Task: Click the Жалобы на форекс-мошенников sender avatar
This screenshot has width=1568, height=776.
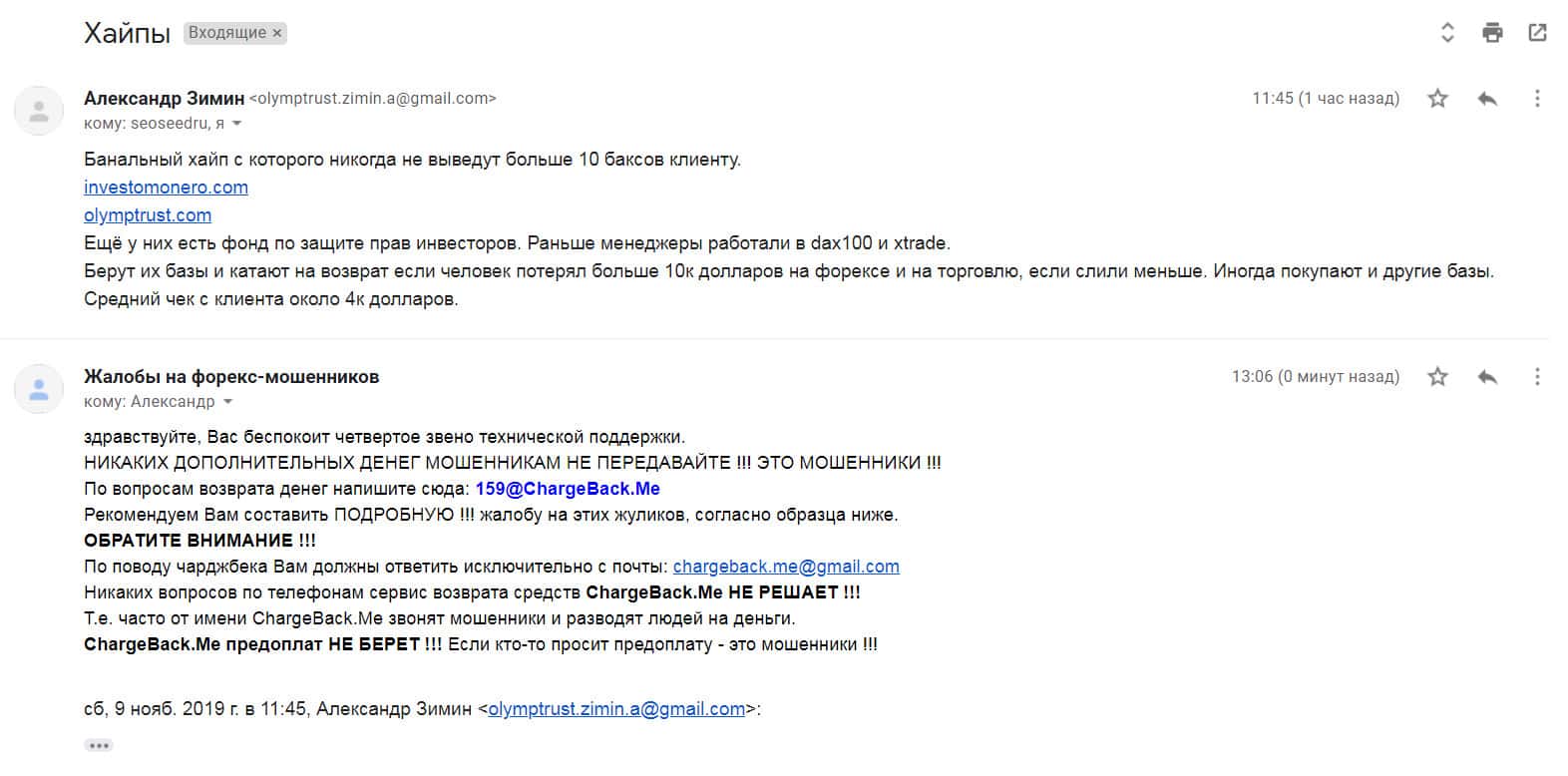Action: click(39, 389)
